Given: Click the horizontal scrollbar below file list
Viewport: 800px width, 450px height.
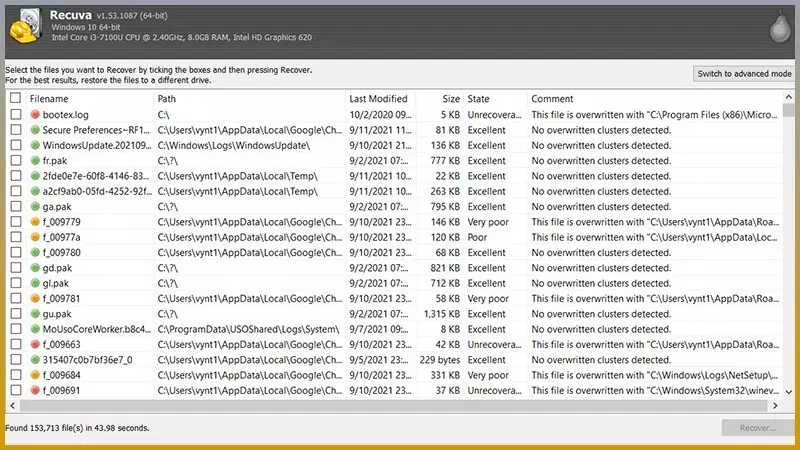Looking at the screenshot, I should point(390,405).
